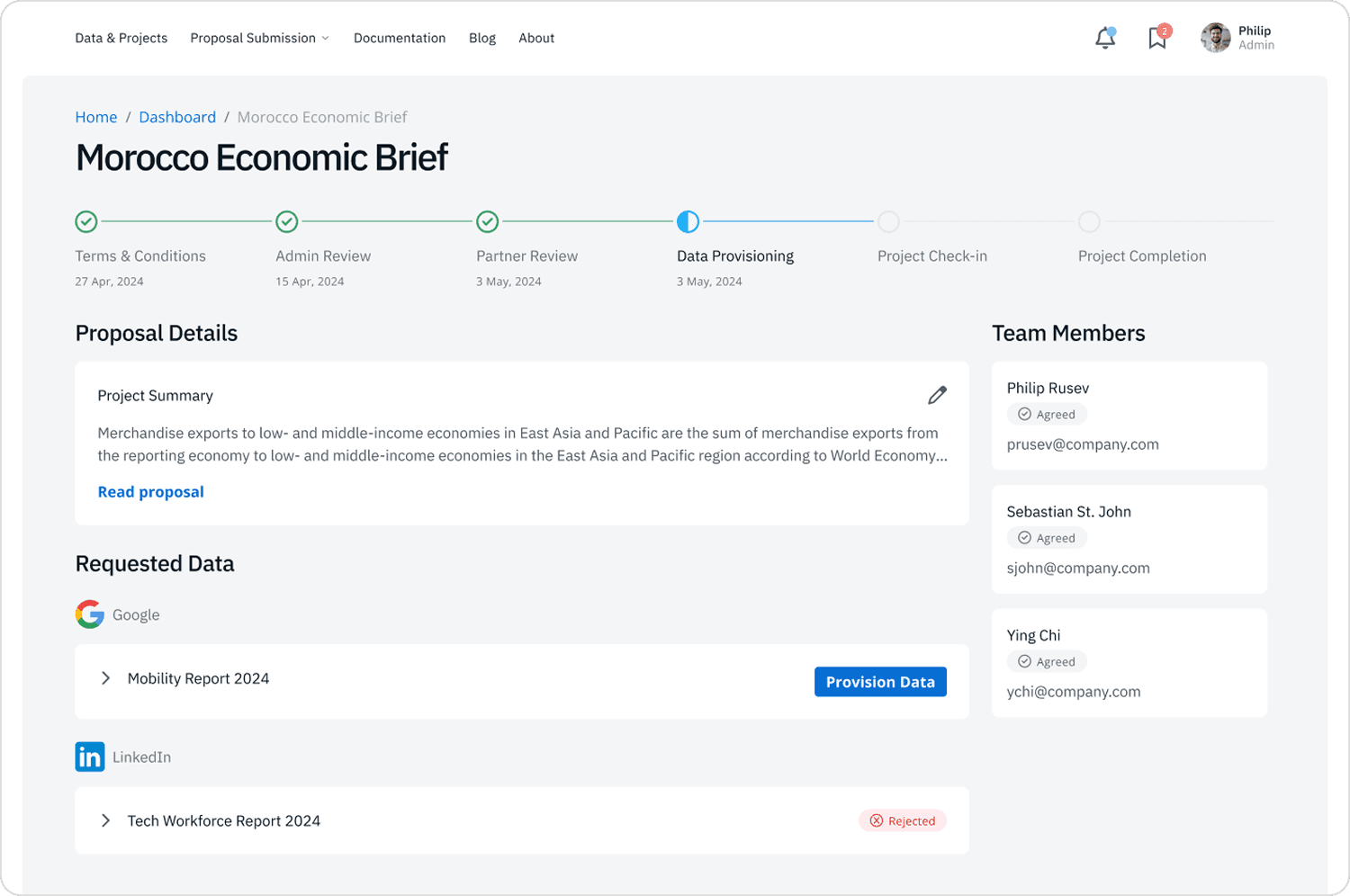The height and width of the screenshot is (896, 1350).
Task: Edit Project Summary with pencil icon
Action: click(x=937, y=395)
